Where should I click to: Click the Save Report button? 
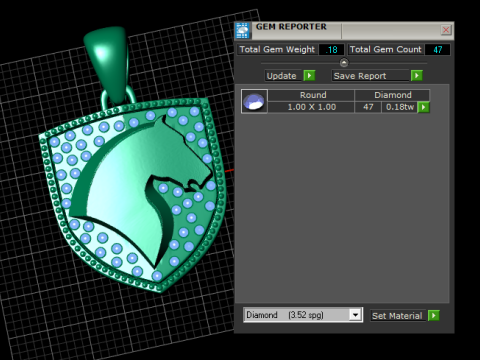[370, 76]
